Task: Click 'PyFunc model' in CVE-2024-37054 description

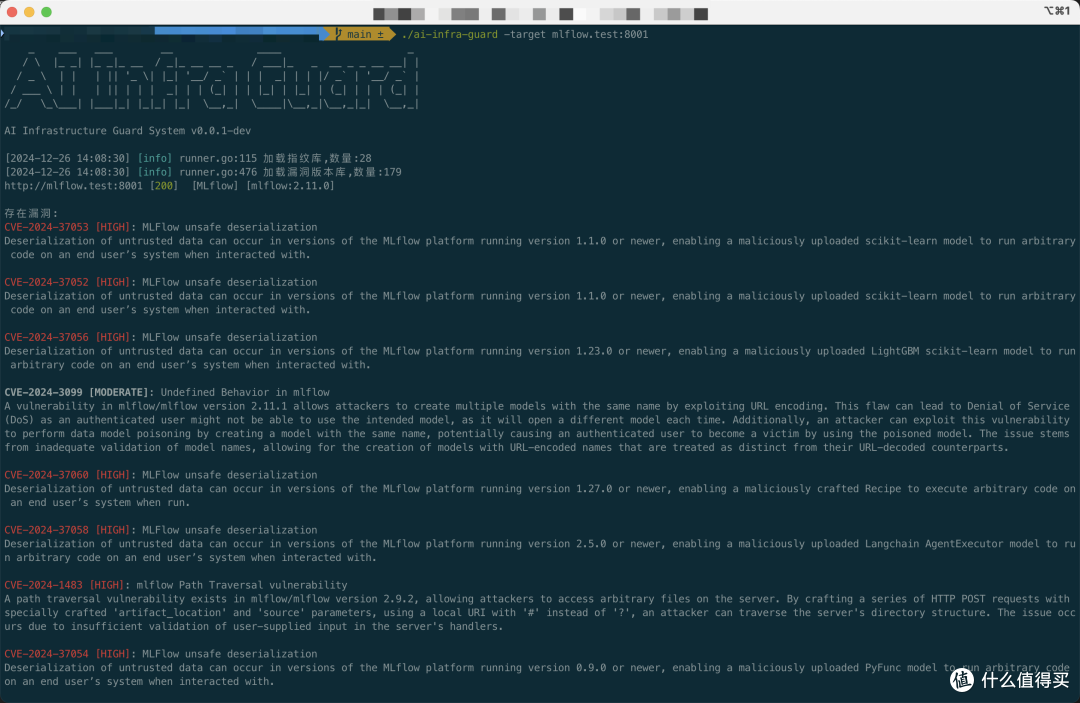Action: click(x=901, y=668)
